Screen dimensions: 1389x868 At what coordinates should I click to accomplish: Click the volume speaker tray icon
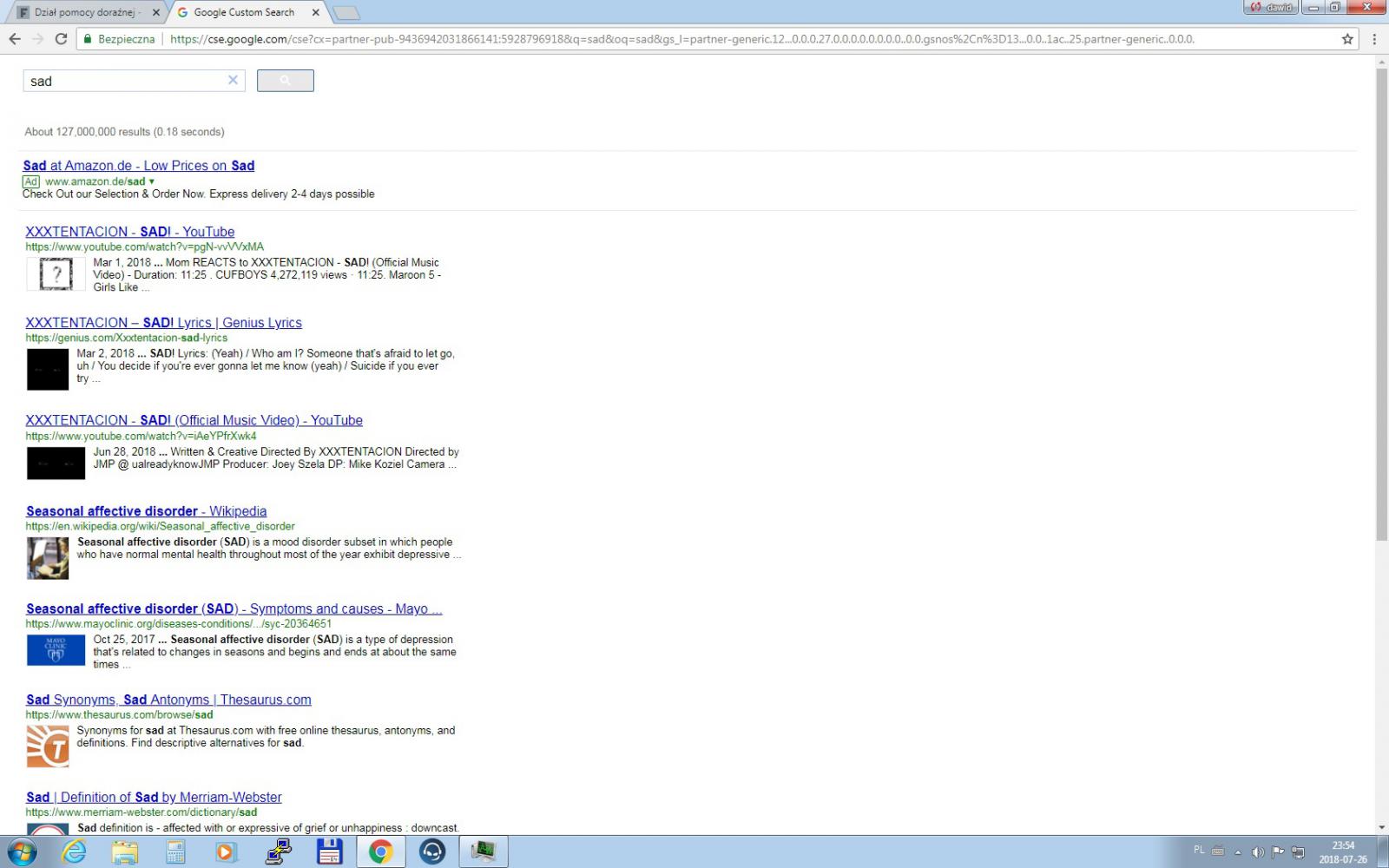pyautogui.click(x=1257, y=852)
